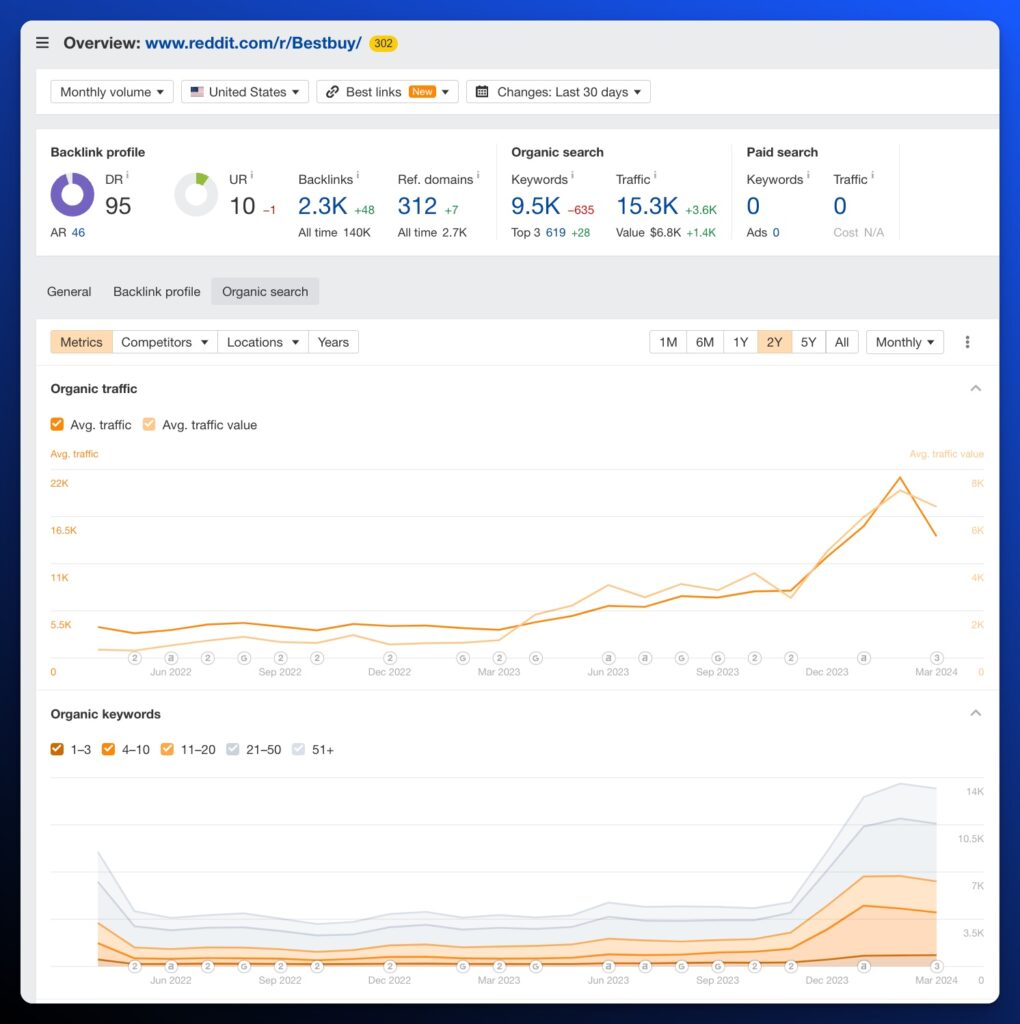Switch to the Backlink profile tab

tap(156, 292)
